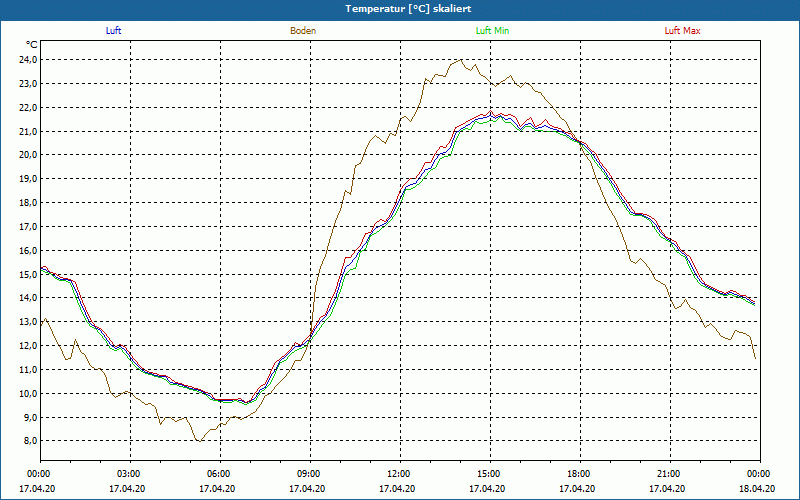Click the 8,0 y-axis value
Image resolution: width=800 pixels, height=500 pixels.
pos(30,441)
